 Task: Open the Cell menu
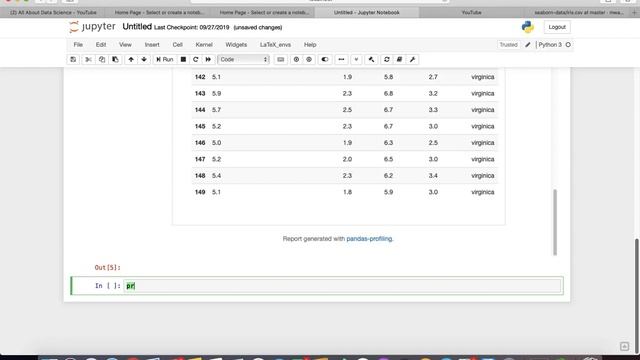pyautogui.click(x=178, y=45)
